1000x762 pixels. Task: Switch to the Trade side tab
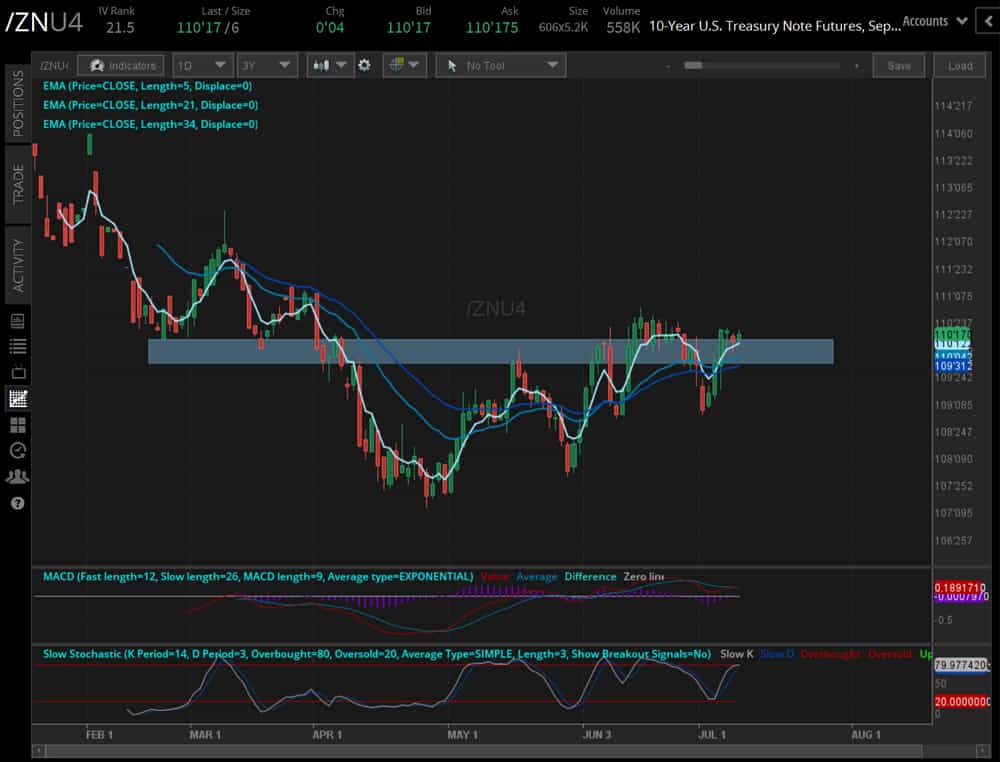[x=17, y=184]
